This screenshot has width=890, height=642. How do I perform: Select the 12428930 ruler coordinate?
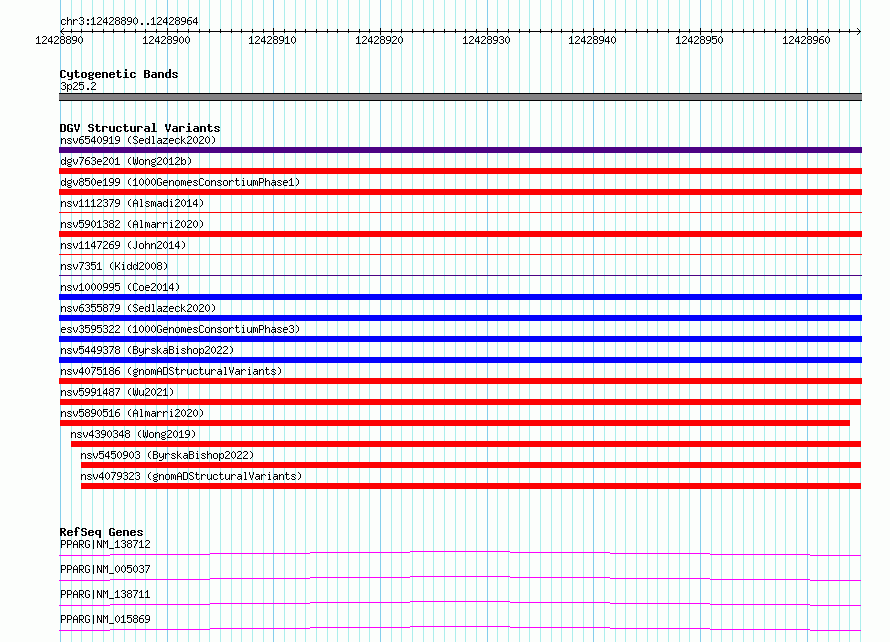(486, 40)
